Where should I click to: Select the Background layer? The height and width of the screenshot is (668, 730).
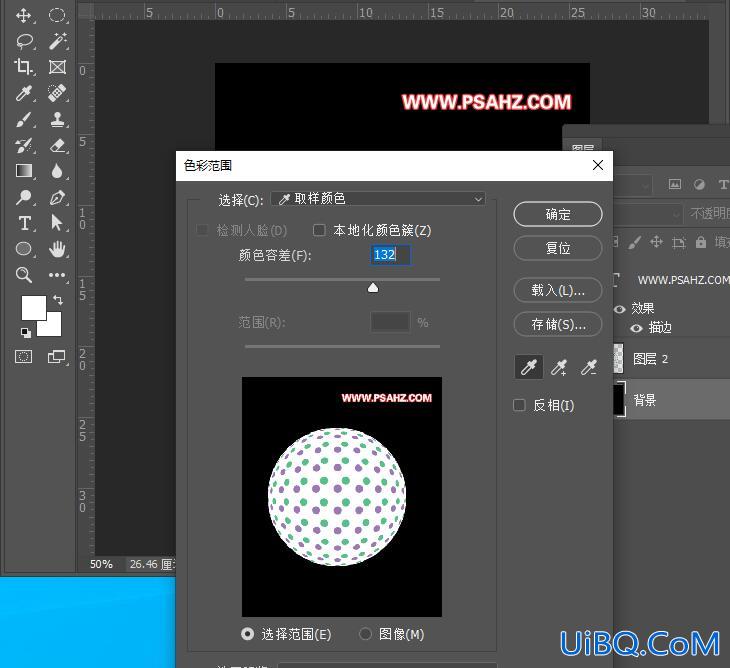[x=670, y=399]
